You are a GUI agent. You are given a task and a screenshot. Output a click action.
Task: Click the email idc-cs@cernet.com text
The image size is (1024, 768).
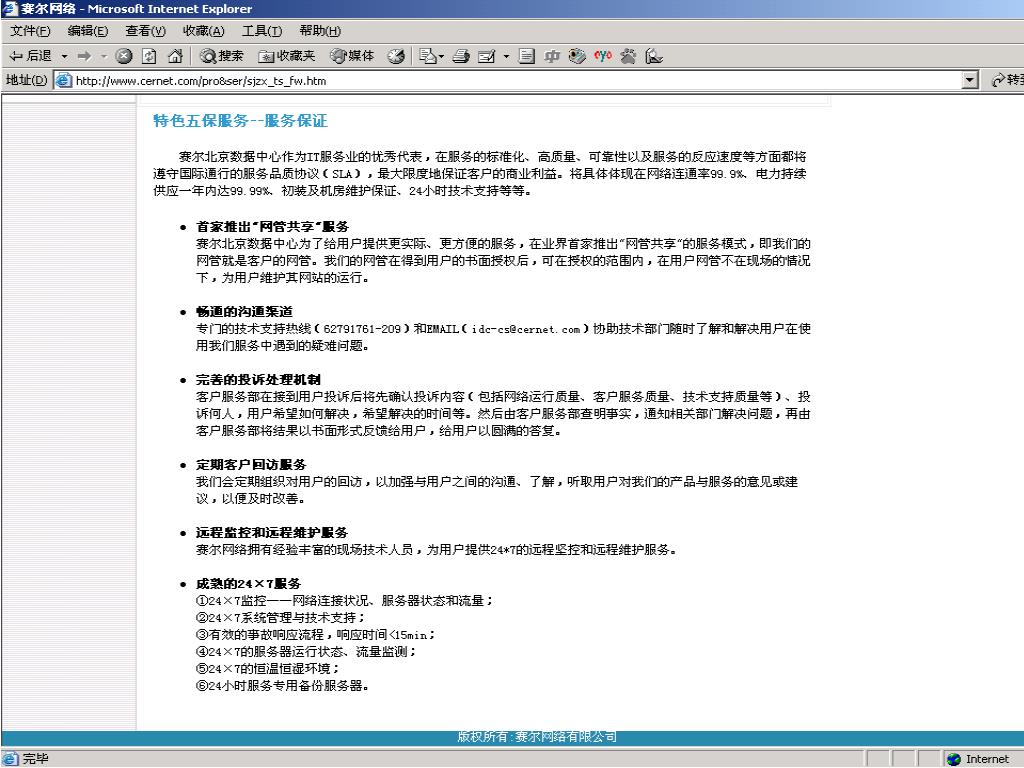[526, 329]
